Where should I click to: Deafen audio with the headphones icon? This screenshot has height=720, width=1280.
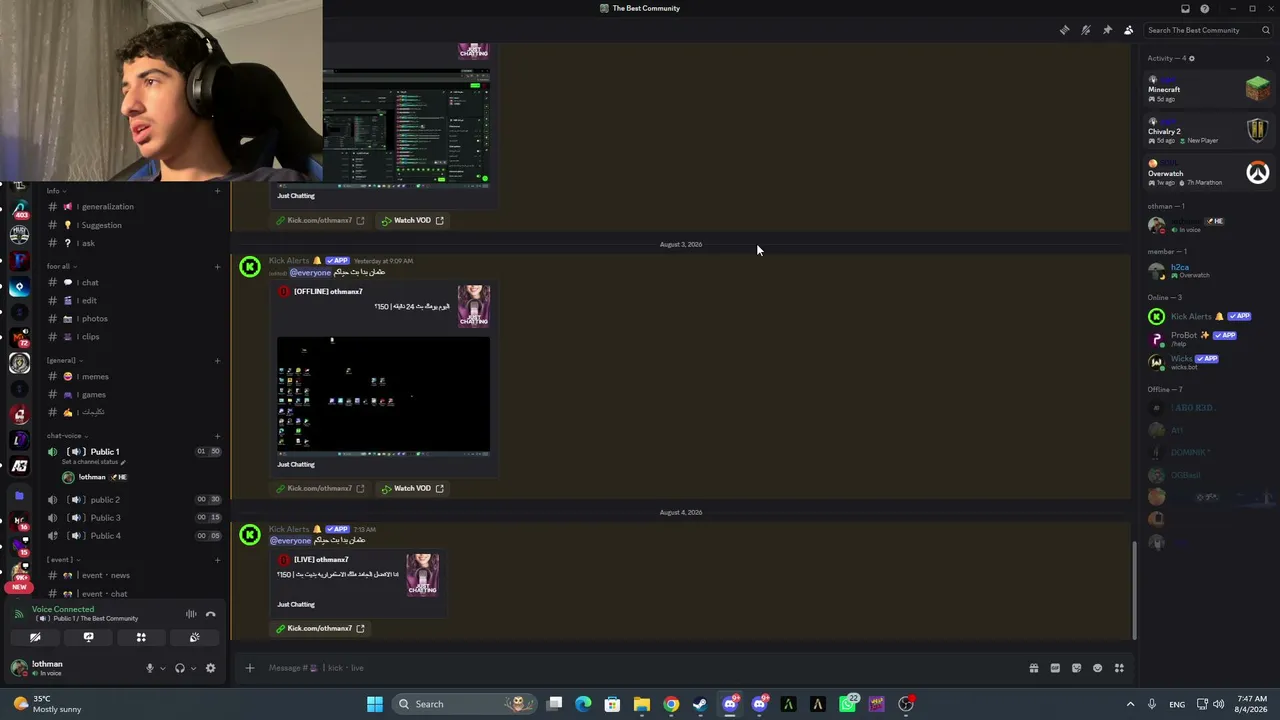pos(180,668)
